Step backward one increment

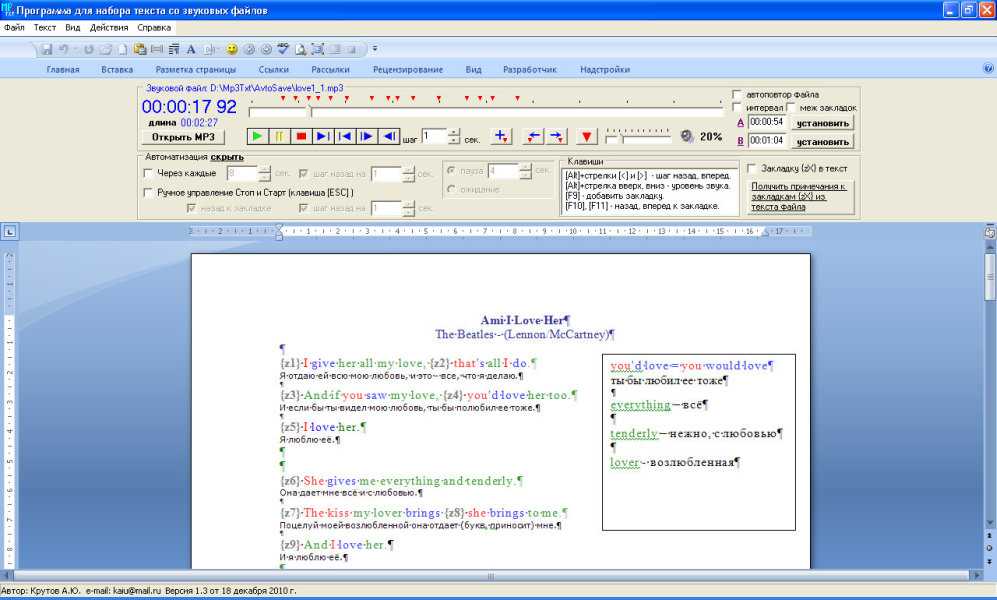388,136
